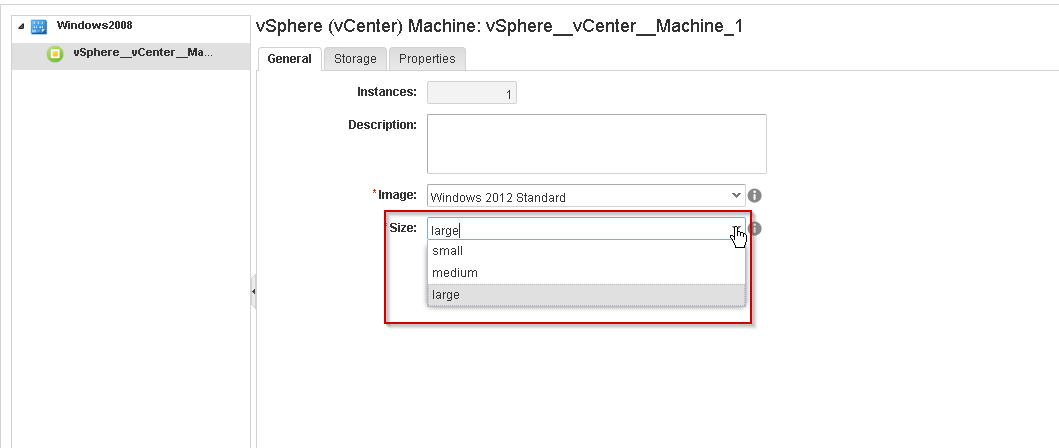Click the info icon beside Size field
The width and height of the screenshot is (1059, 448).
tap(756, 229)
